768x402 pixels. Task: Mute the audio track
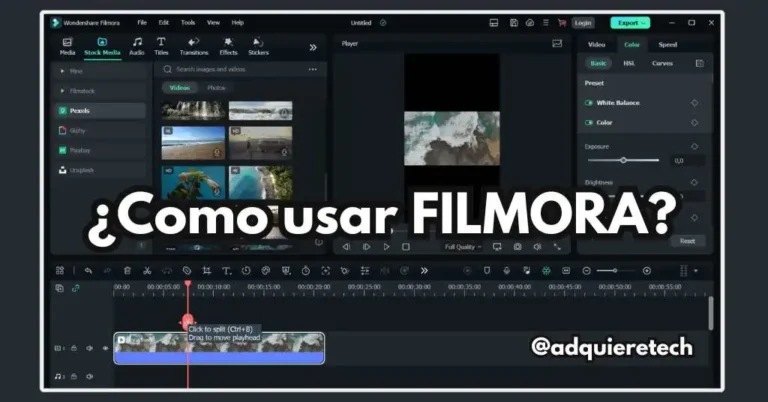[x=89, y=377]
